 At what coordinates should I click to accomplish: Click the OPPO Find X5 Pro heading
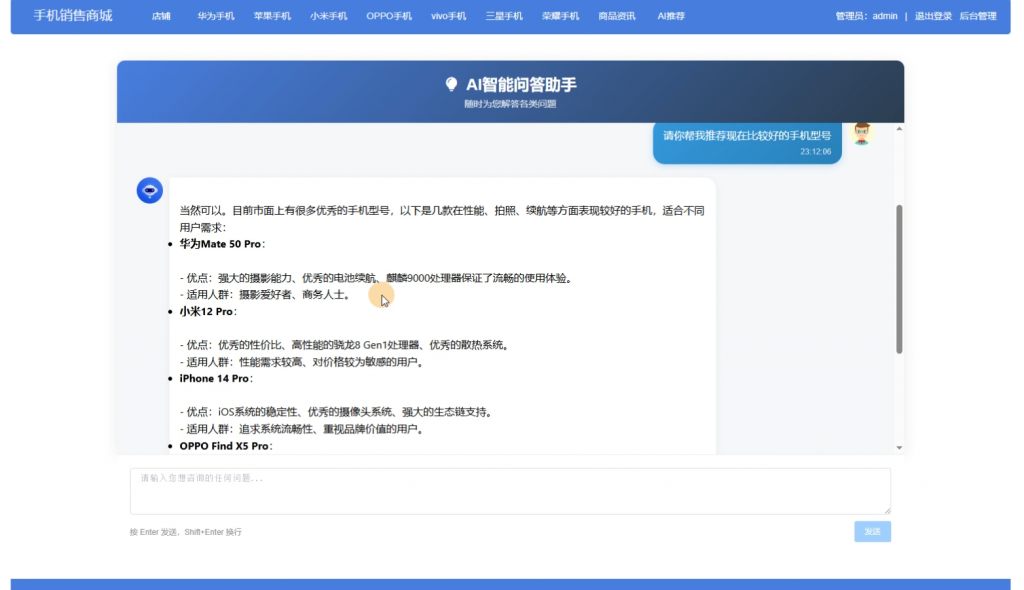coord(226,446)
